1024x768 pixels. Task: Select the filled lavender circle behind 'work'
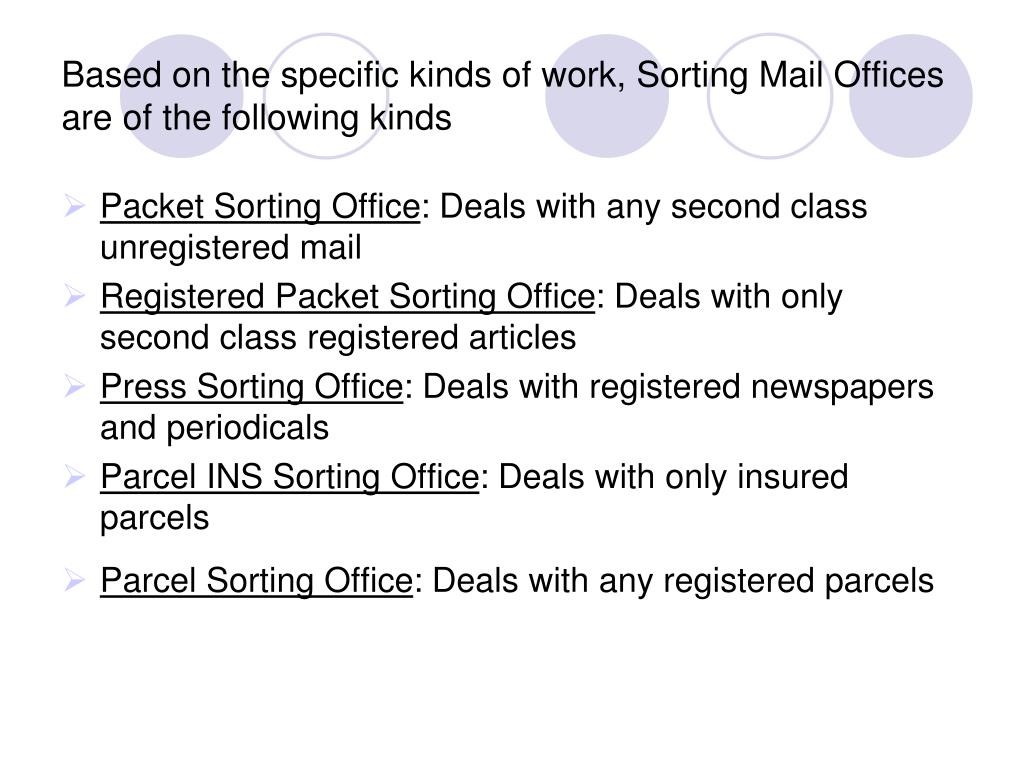607,96
